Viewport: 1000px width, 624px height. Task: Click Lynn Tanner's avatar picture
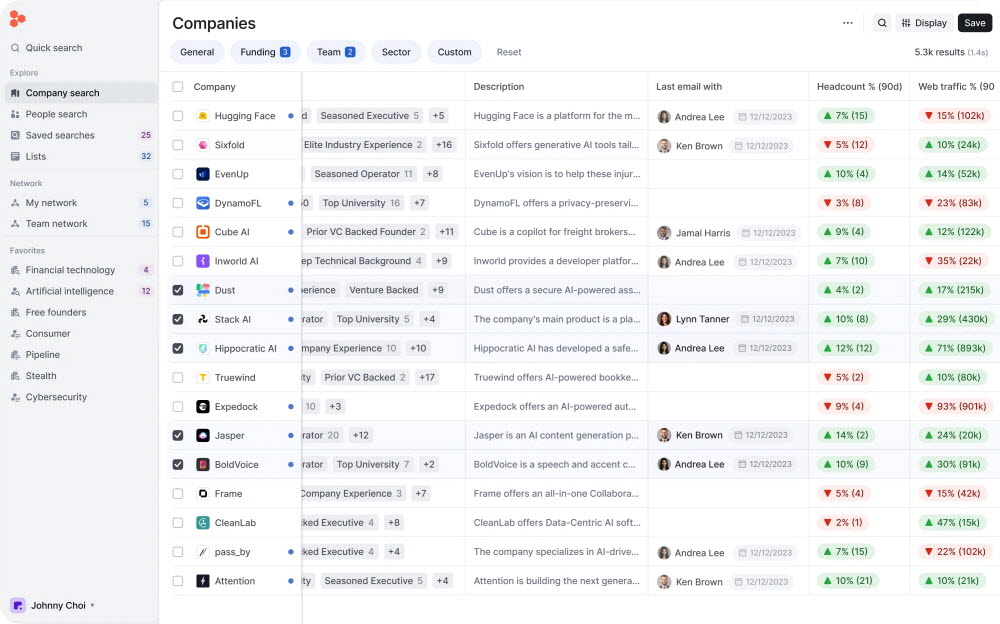coord(664,320)
